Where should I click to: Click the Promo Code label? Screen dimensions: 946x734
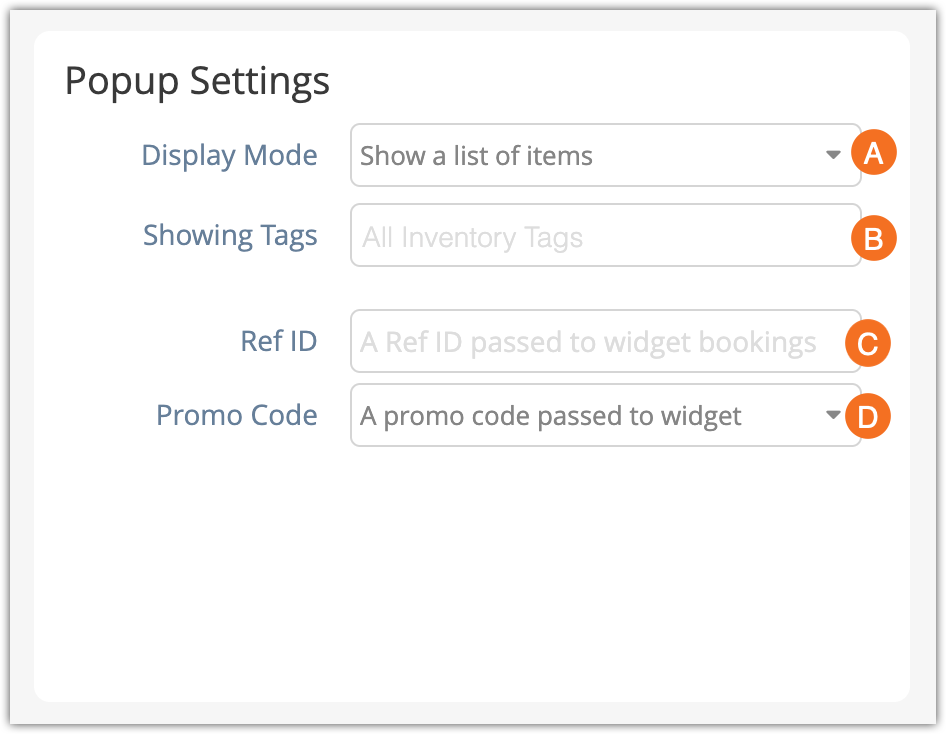point(237,415)
